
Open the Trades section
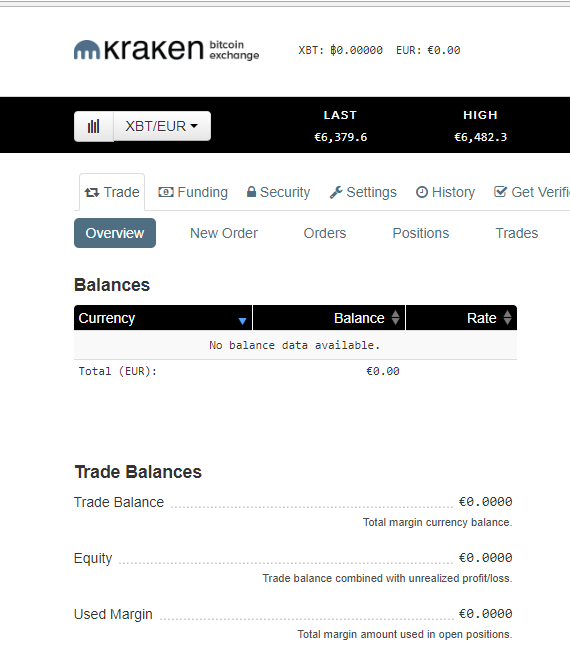coord(517,233)
